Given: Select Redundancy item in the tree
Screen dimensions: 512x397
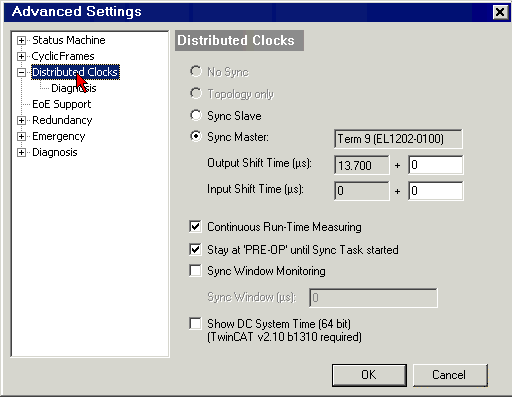Looking at the screenshot, I should [x=62, y=120].
